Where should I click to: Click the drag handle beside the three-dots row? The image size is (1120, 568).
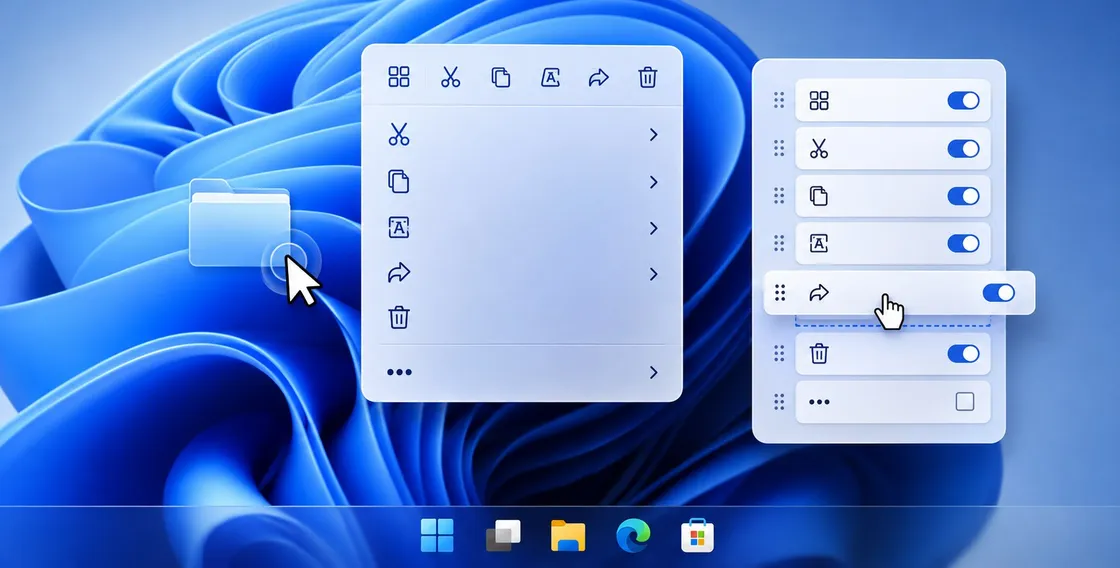[x=779, y=402]
